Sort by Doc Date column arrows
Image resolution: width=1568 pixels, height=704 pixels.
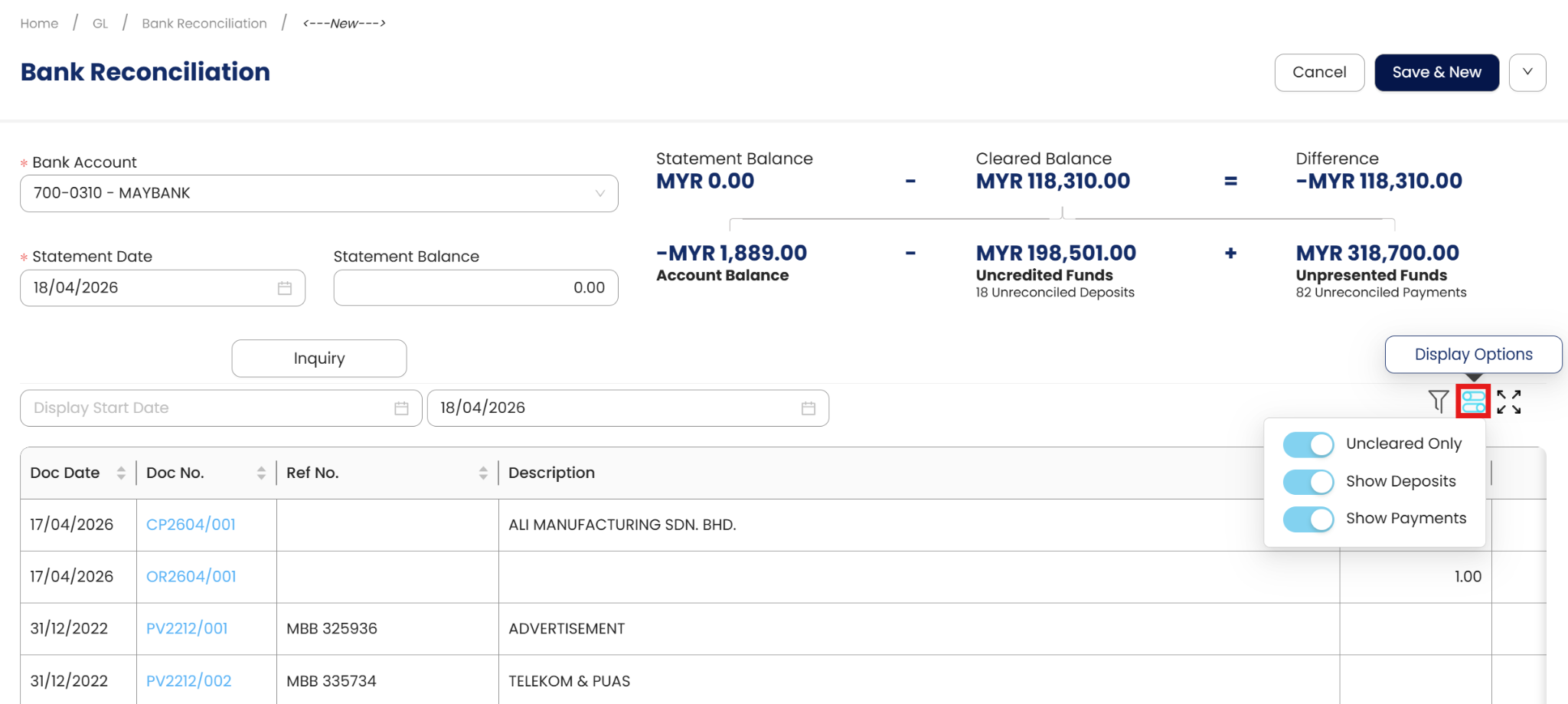click(121, 473)
